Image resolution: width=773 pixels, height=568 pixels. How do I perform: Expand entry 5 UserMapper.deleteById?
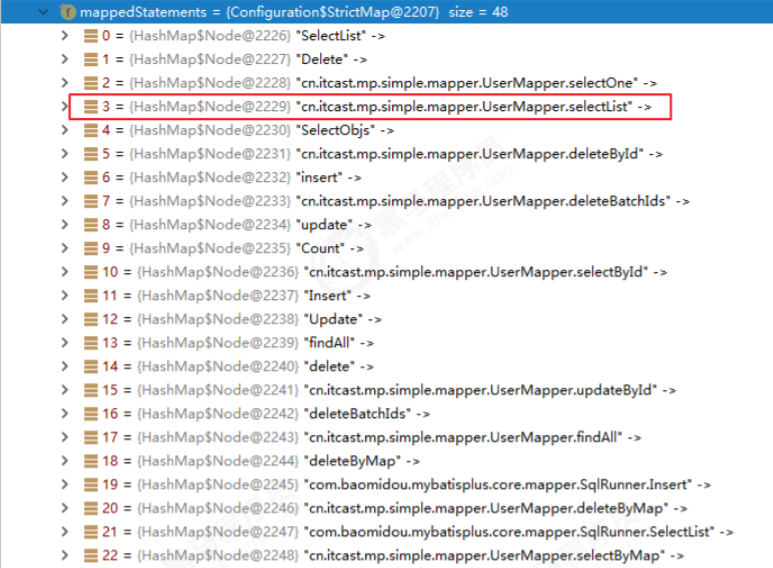click(x=65, y=154)
